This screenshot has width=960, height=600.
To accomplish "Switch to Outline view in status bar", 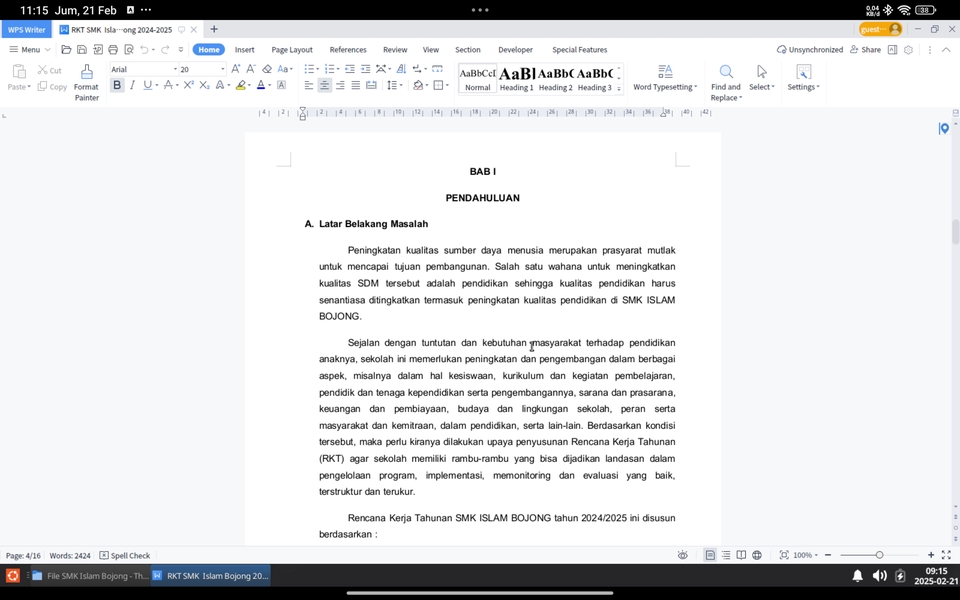I will tap(726, 555).
